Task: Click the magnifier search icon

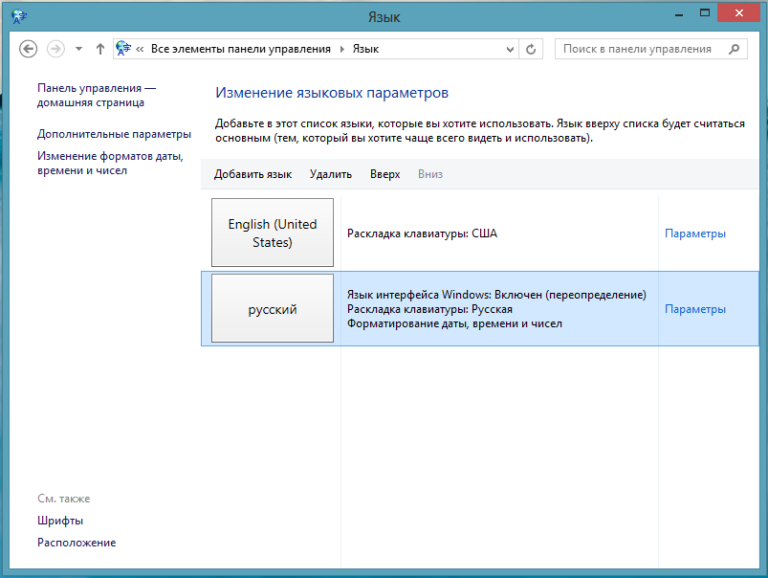Action: [734, 49]
